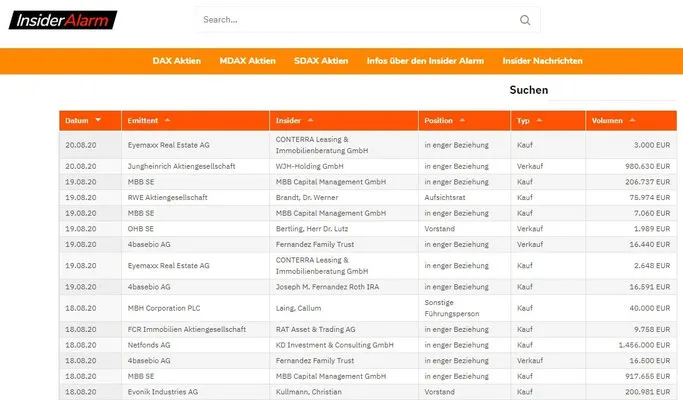Viewport: 683px width, 400px height.
Task: Click the 16.591 EUR volume cell
Action: [x=631, y=287]
